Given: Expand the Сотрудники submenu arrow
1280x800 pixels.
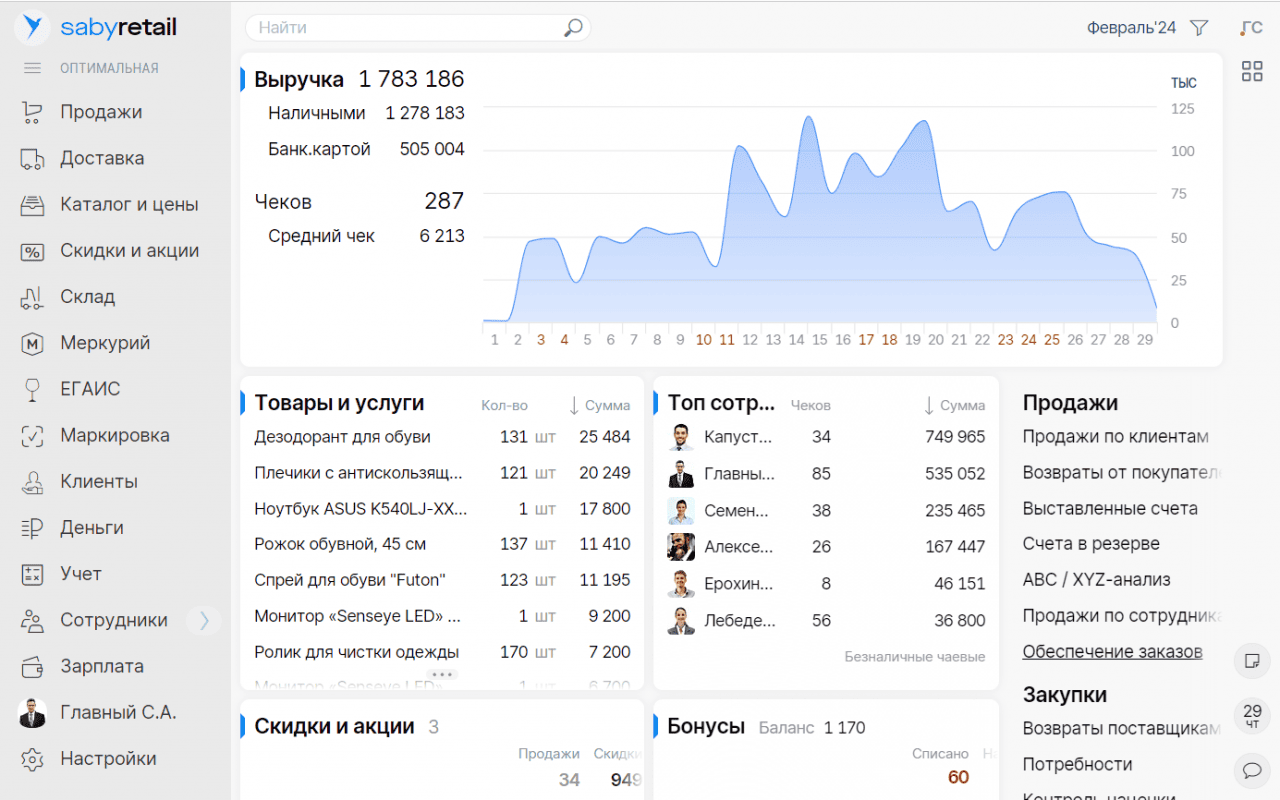Looking at the screenshot, I should pos(204,620).
